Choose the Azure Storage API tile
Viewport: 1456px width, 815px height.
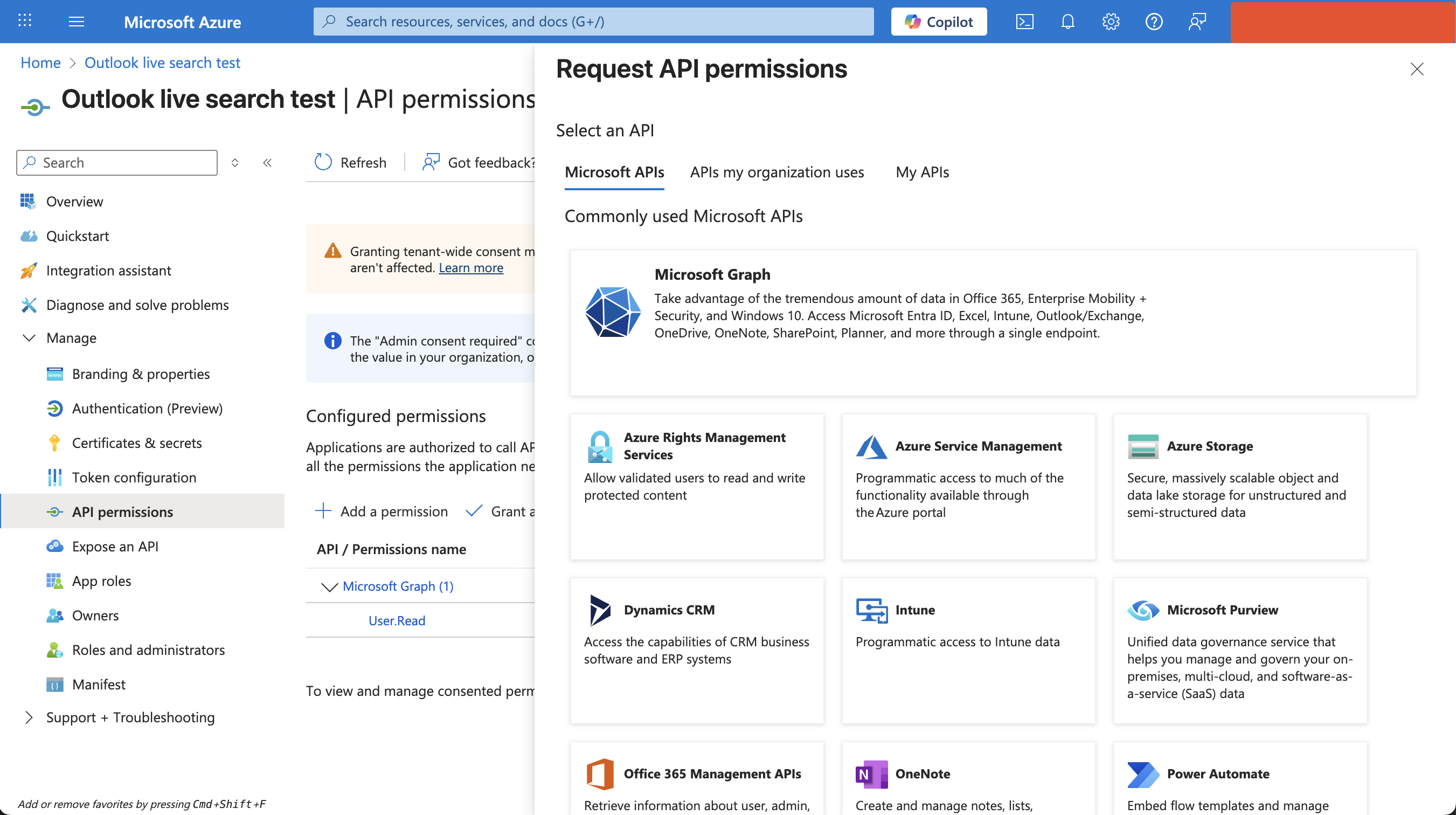(1239, 486)
